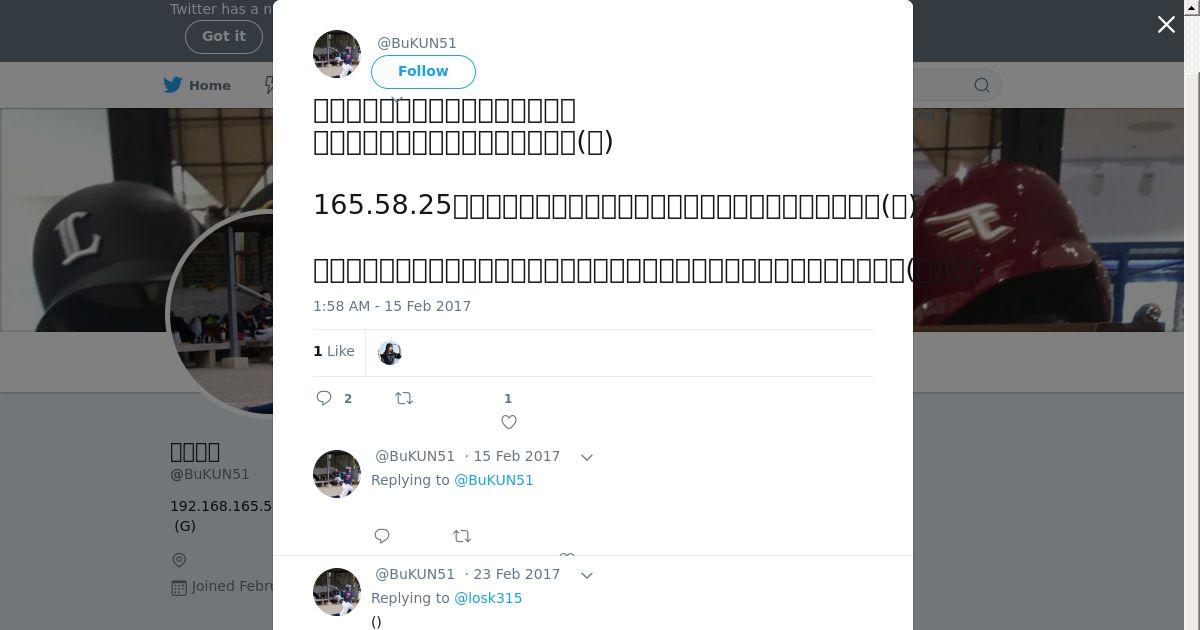The height and width of the screenshot is (630, 1200).
Task: Like the main tweet heart icon
Action: pyautogui.click(x=509, y=422)
